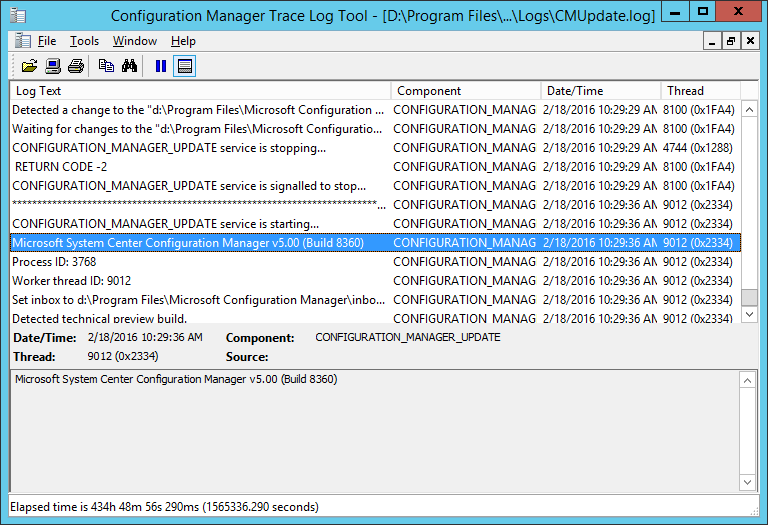Click the Open on Server computer icon
768x525 pixels.
coord(53,66)
